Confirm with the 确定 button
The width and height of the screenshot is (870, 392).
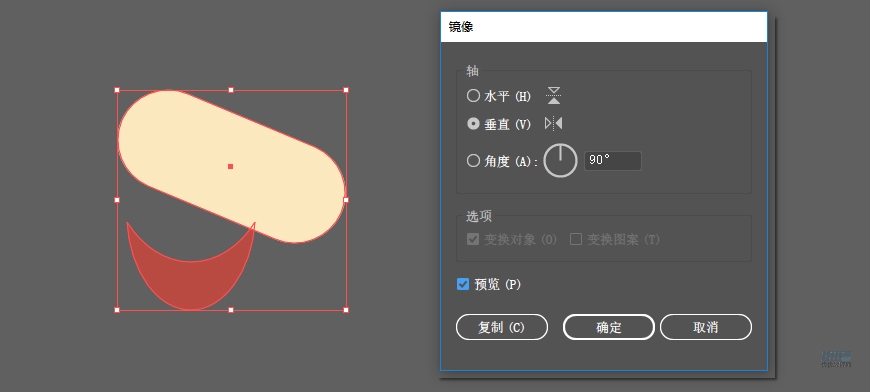click(609, 327)
